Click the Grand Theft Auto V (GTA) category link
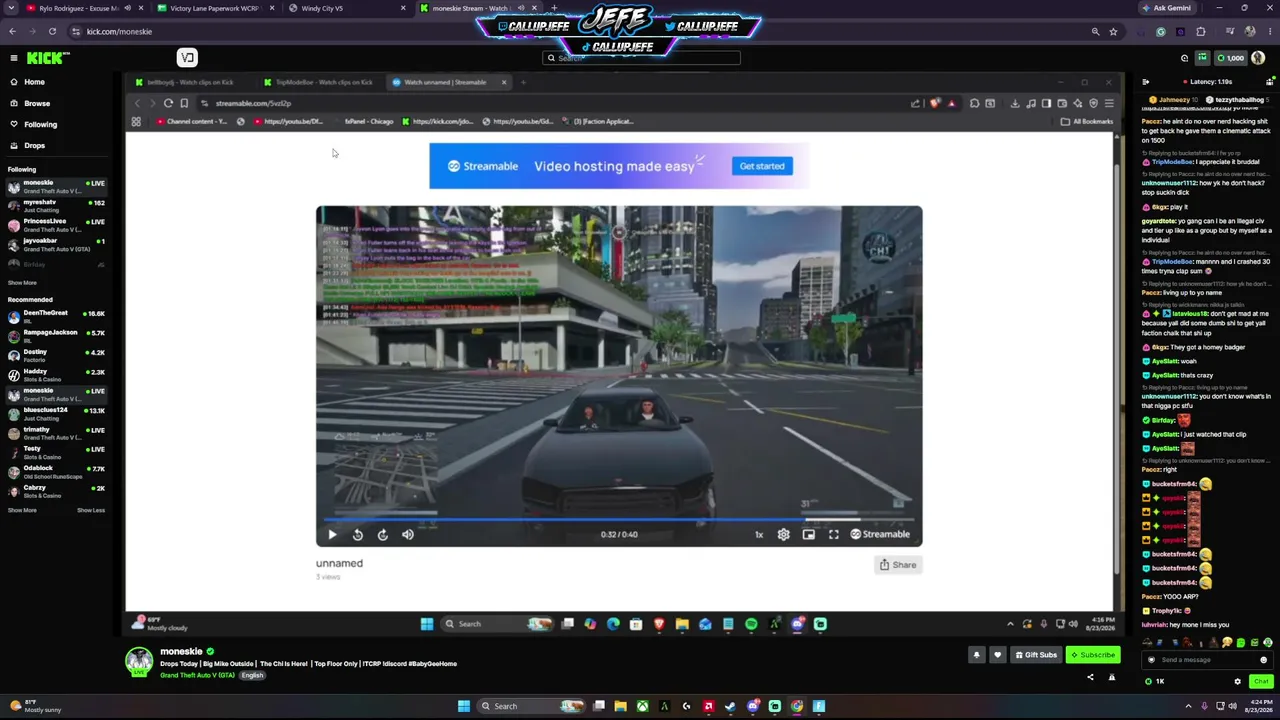This screenshot has width=1280, height=720. [x=197, y=675]
